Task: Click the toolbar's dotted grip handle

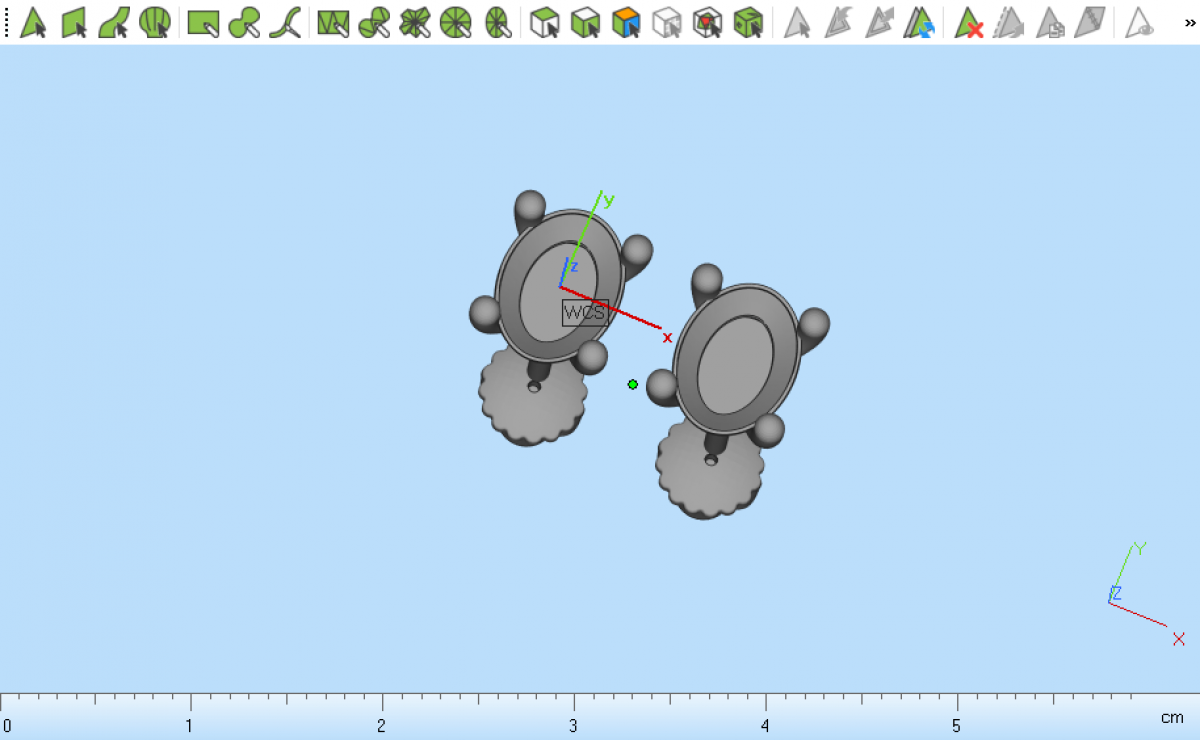Action: [x=7, y=22]
